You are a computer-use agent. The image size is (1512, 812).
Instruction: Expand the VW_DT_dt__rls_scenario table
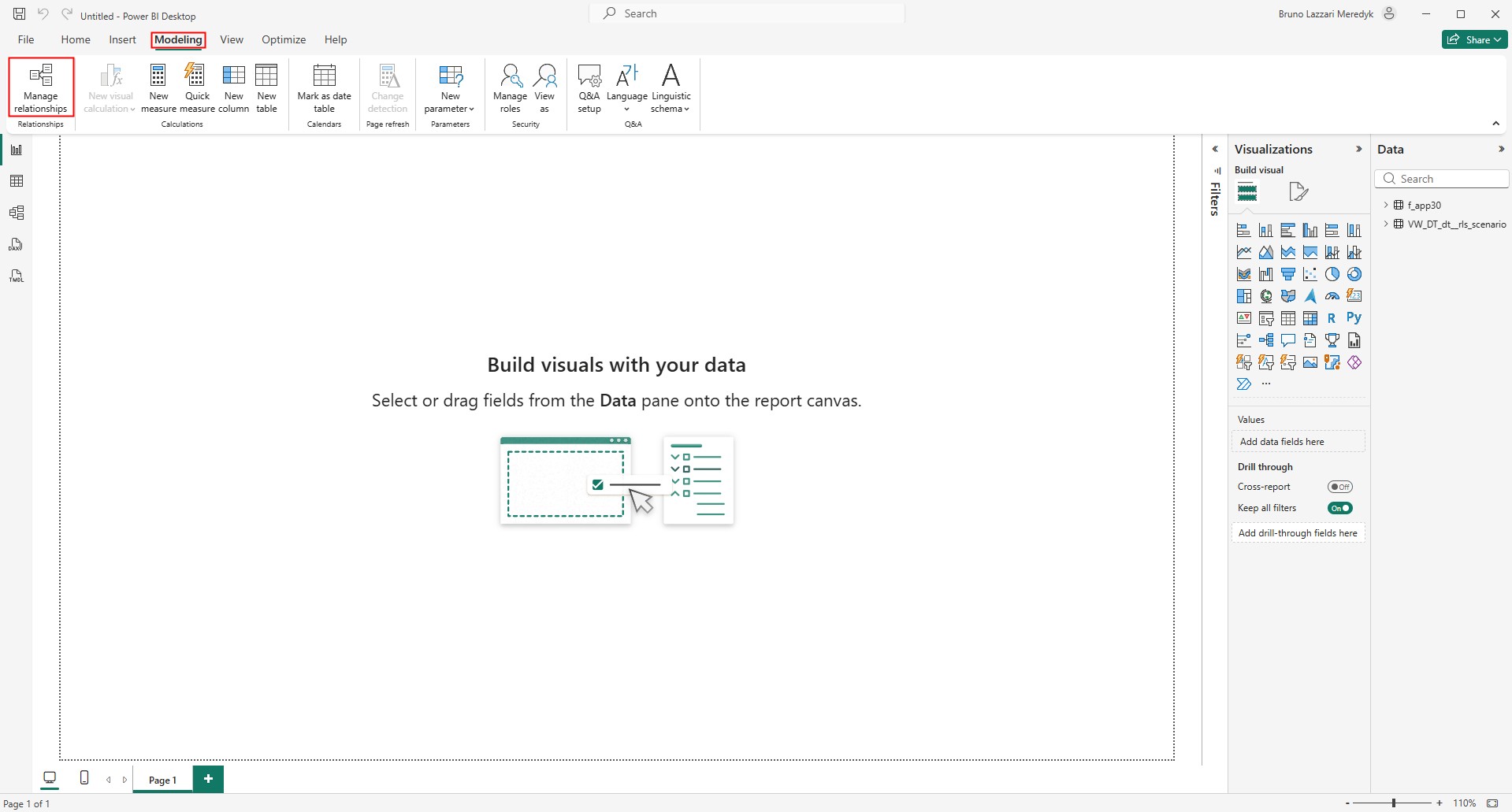(1387, 224)
